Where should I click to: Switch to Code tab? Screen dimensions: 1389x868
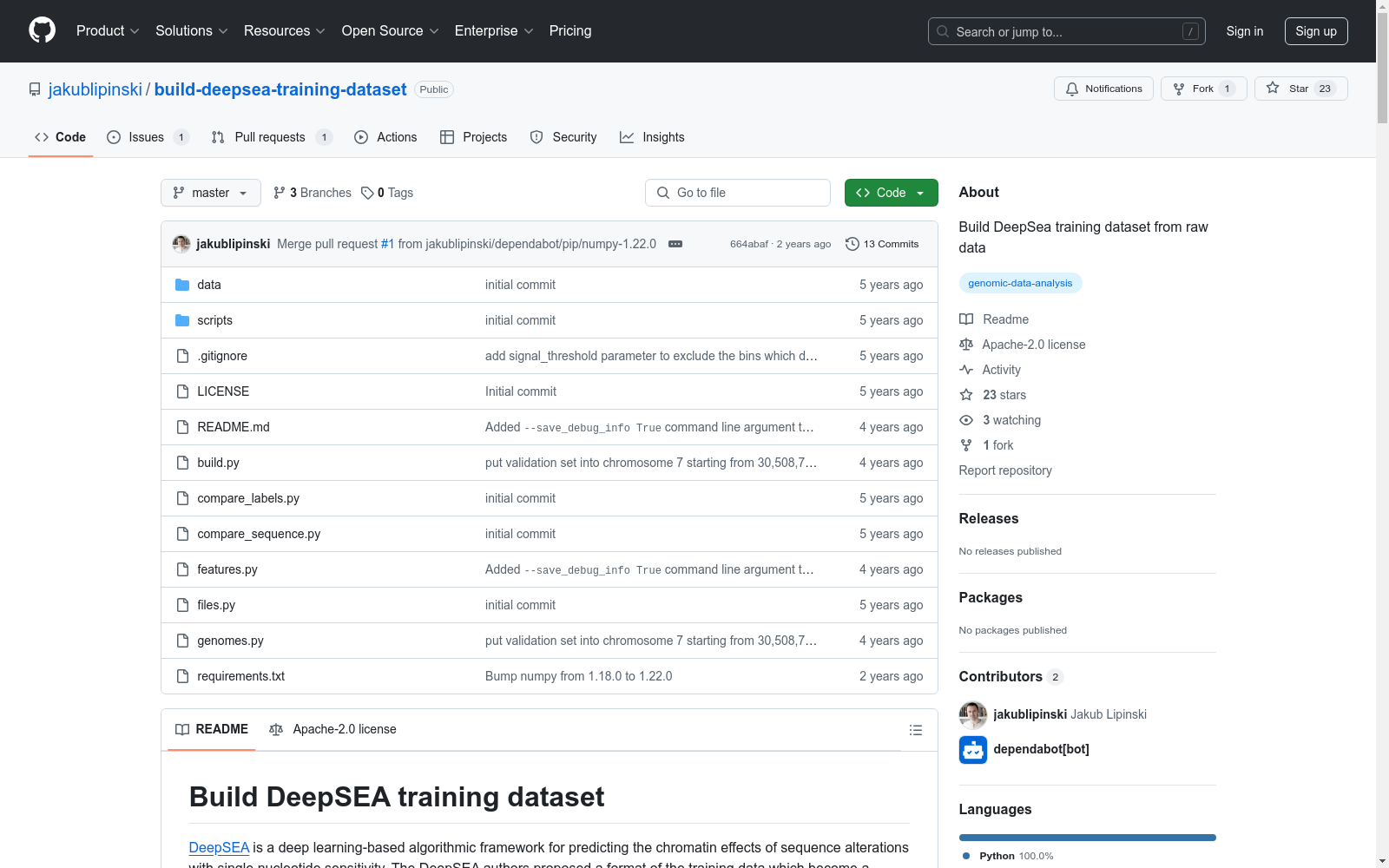coord(60,137)
